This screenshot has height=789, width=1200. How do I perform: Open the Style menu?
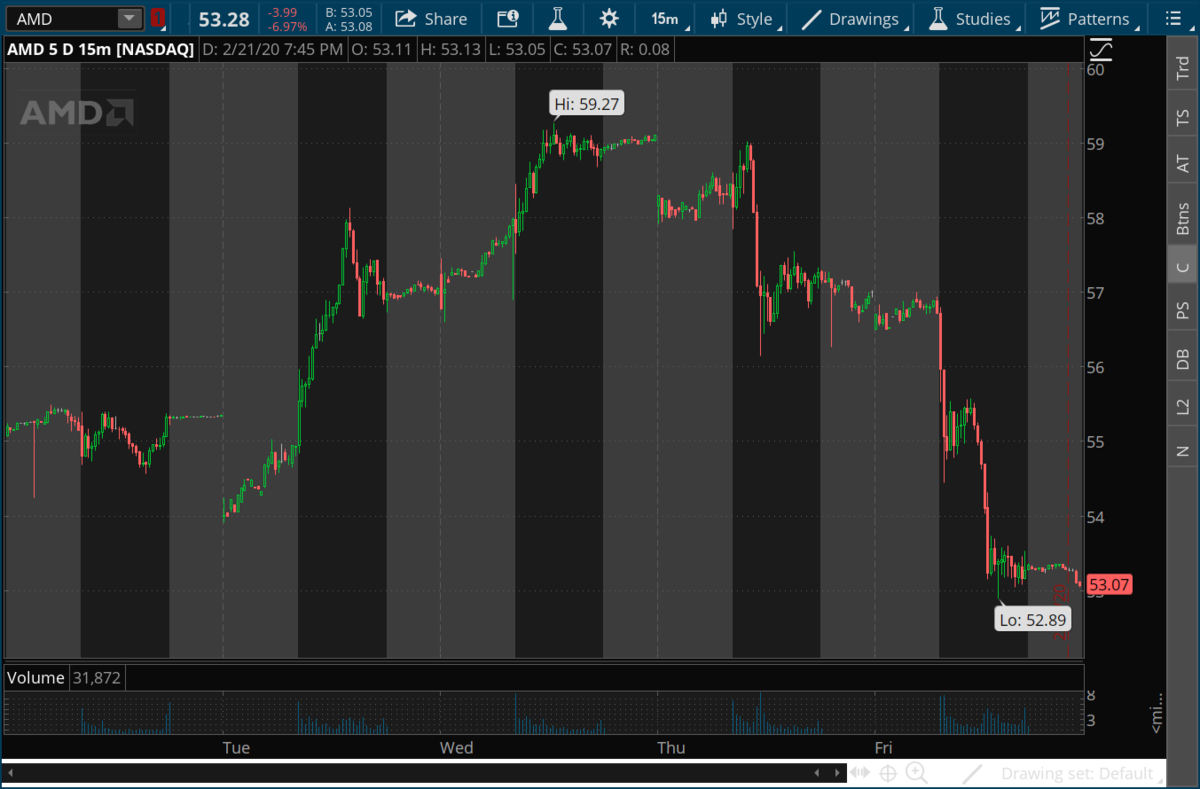click(745, 19)
